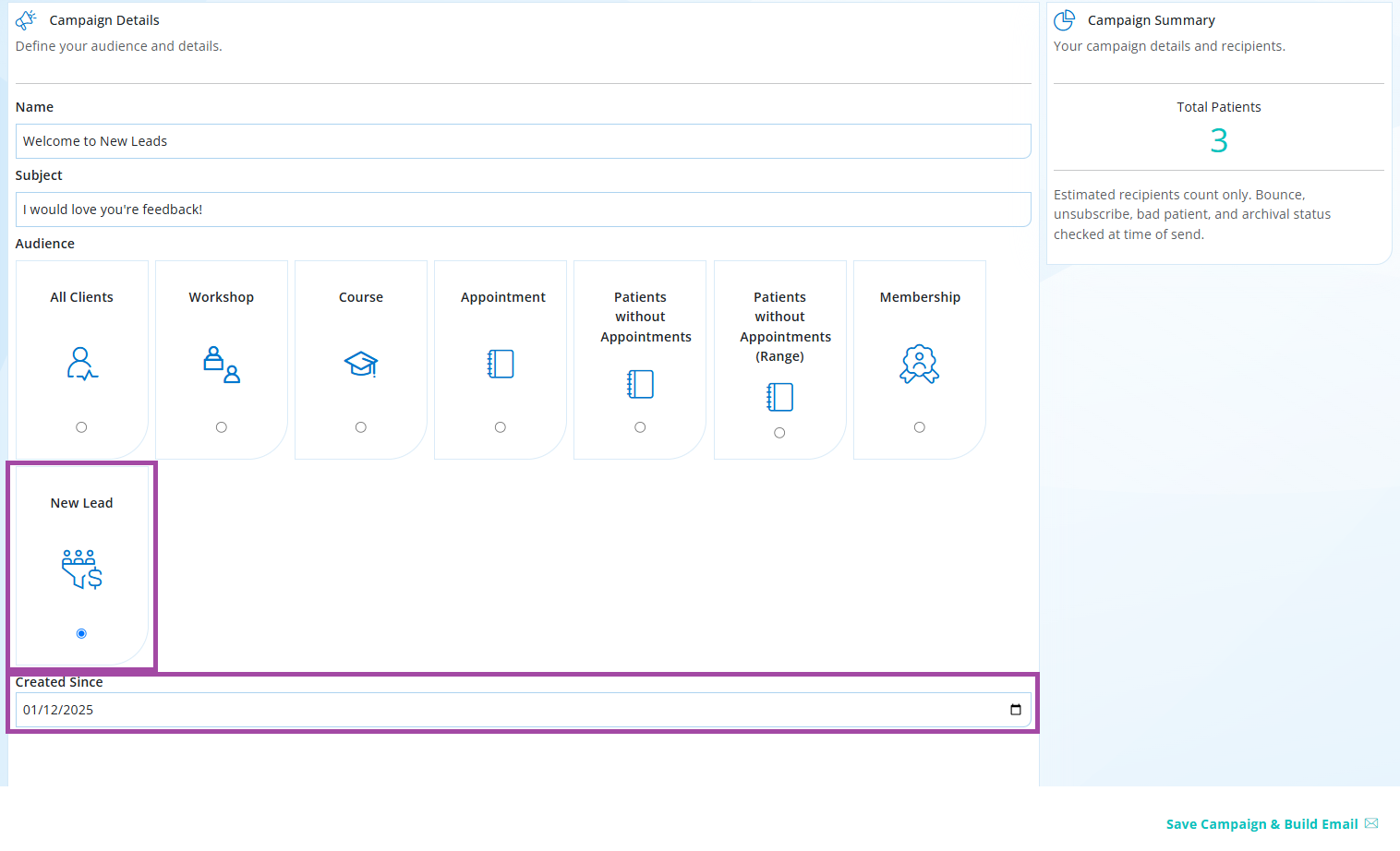The height and width of the screenshot is (851, 1400).
Task: Click the Subject input field
Action: pos(524,210)
